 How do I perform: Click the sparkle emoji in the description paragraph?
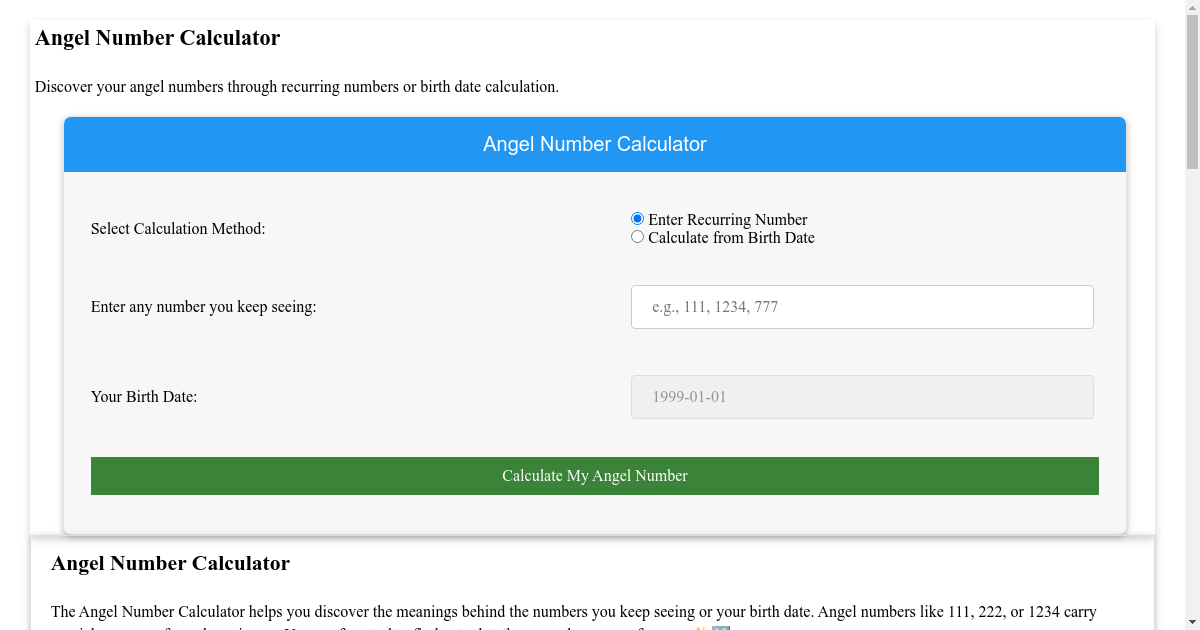coord(701,627)
